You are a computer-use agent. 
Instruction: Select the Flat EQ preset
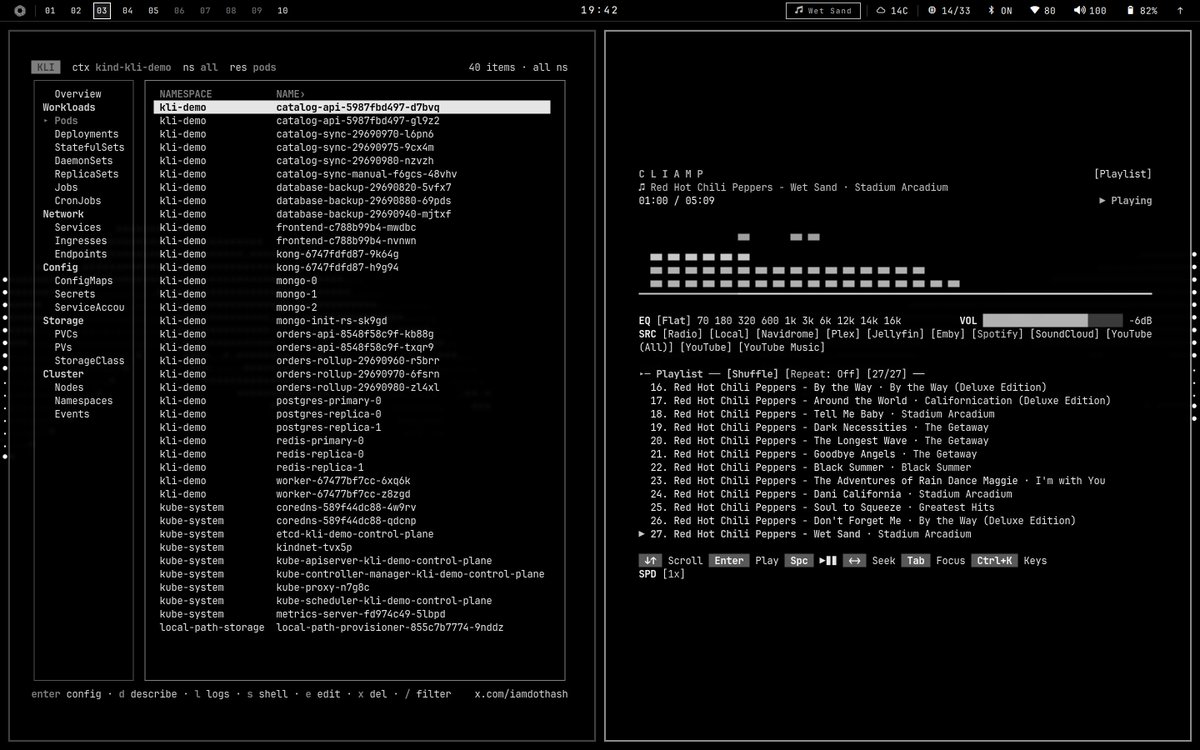pyautogui.click(x=674, y=320)
